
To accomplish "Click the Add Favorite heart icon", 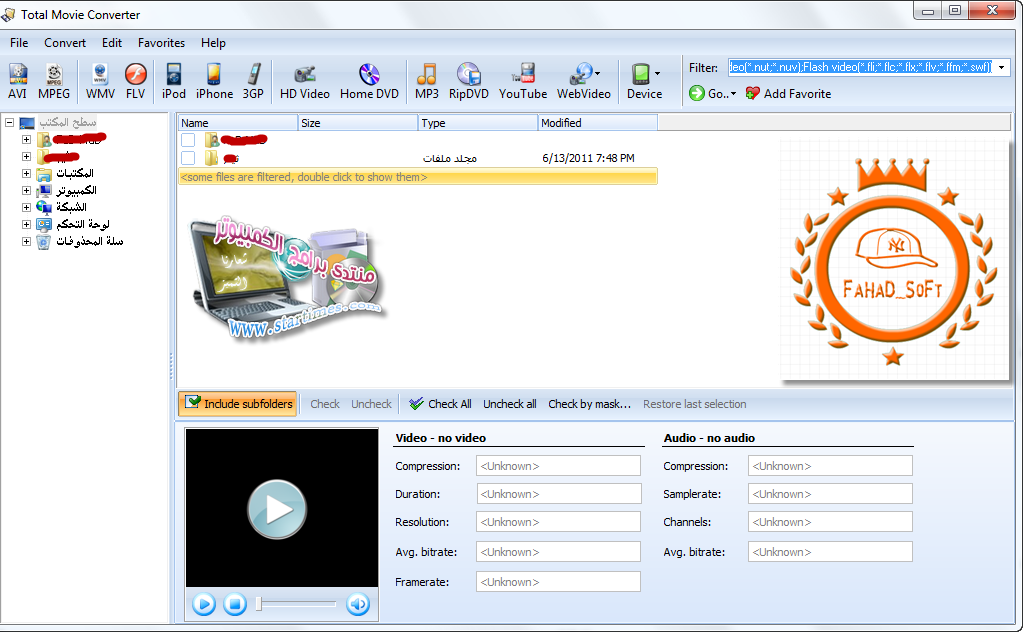I will 752,93.
